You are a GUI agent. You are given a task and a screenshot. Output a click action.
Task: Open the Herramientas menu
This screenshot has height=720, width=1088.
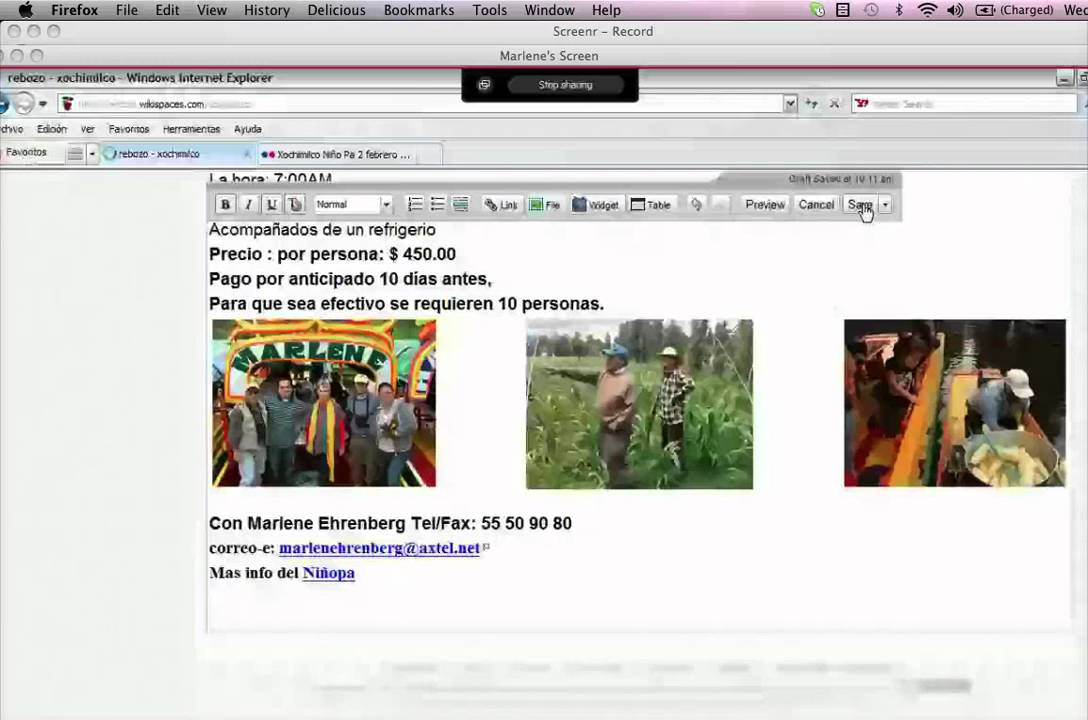point(192,129)
